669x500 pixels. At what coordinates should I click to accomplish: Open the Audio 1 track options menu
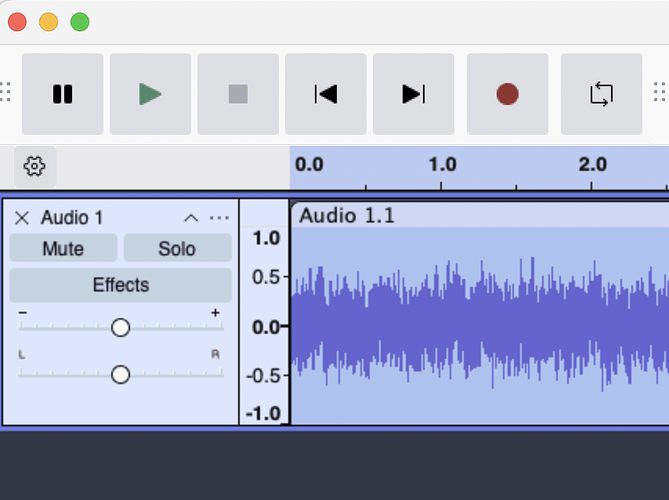(219, 218)
